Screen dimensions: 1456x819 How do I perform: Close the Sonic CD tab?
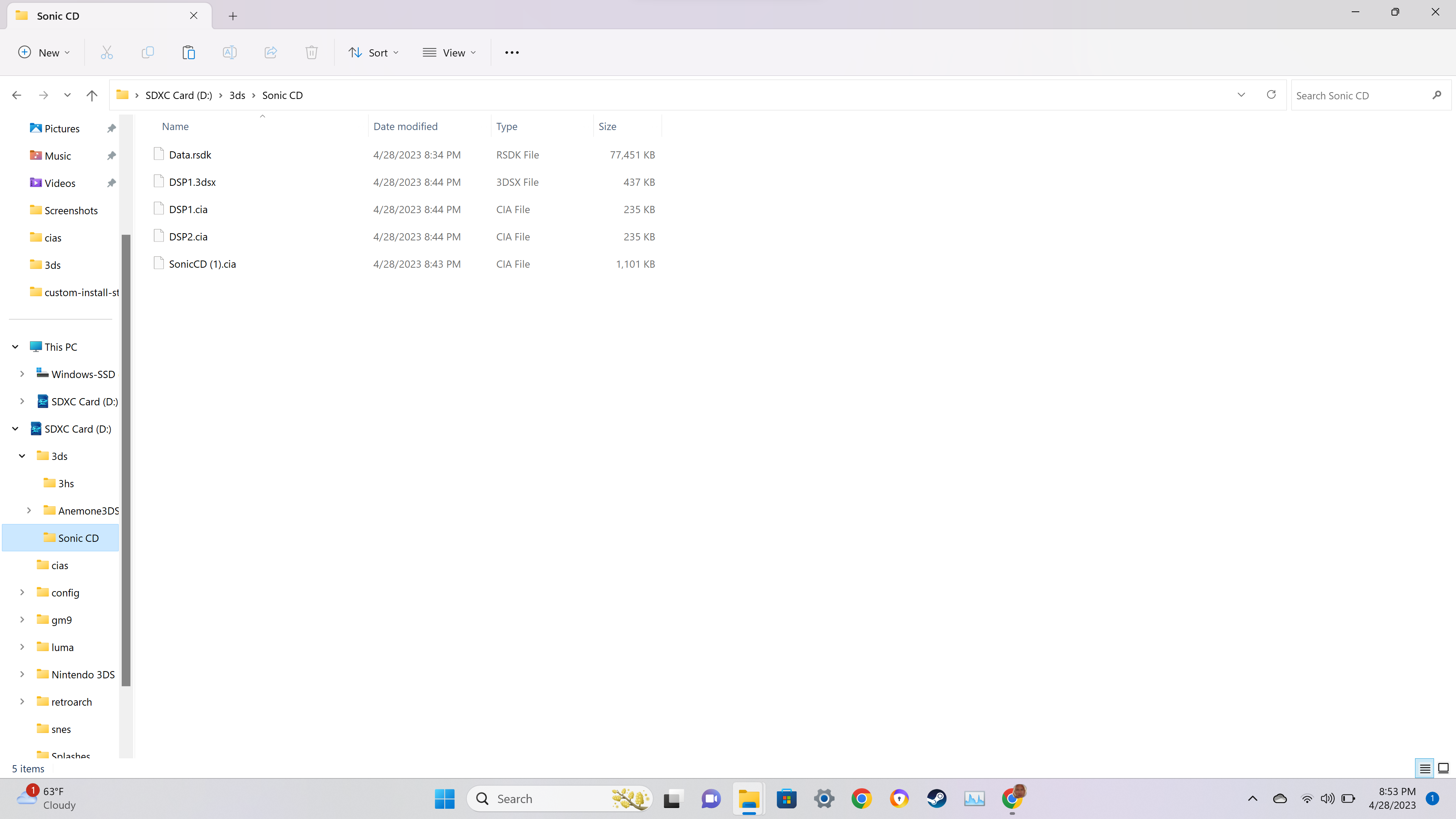pos(194,16)
